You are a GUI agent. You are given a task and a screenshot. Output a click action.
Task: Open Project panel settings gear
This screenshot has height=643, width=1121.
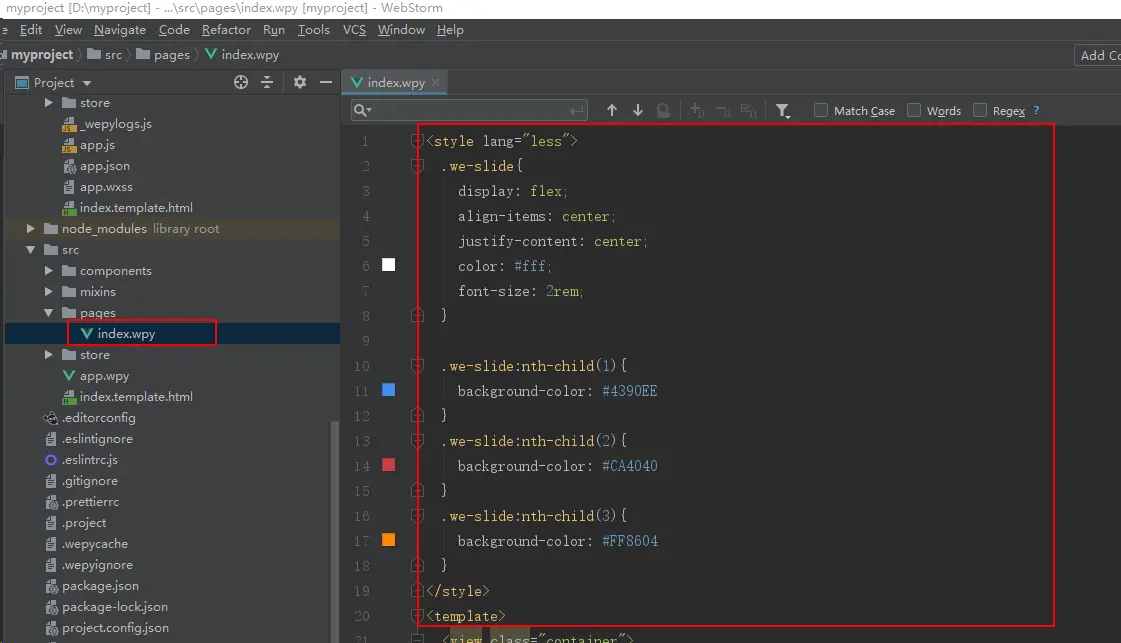point(300,82)
